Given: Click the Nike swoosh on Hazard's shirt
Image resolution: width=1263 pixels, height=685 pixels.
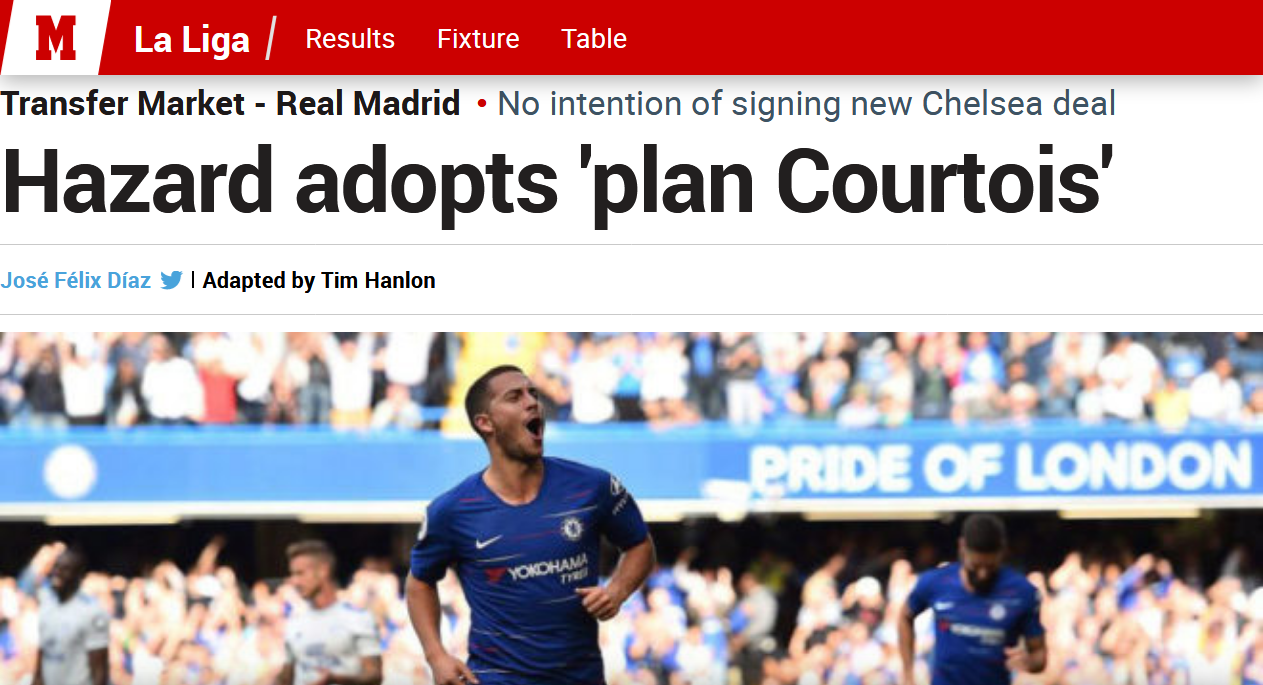Looking at the screenshot, I should [489, 542].
